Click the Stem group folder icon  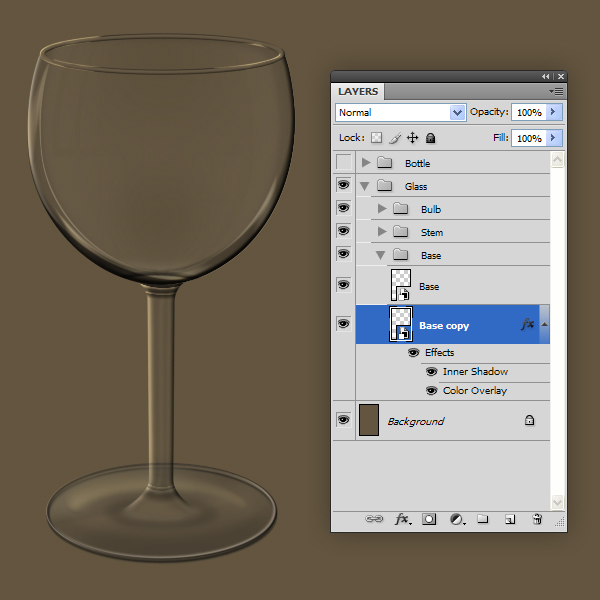(x=401, y=232)
